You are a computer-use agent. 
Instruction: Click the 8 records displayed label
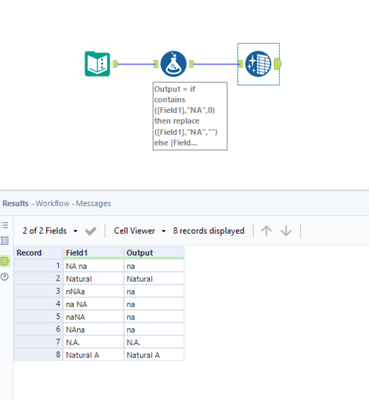click(209, 231)
